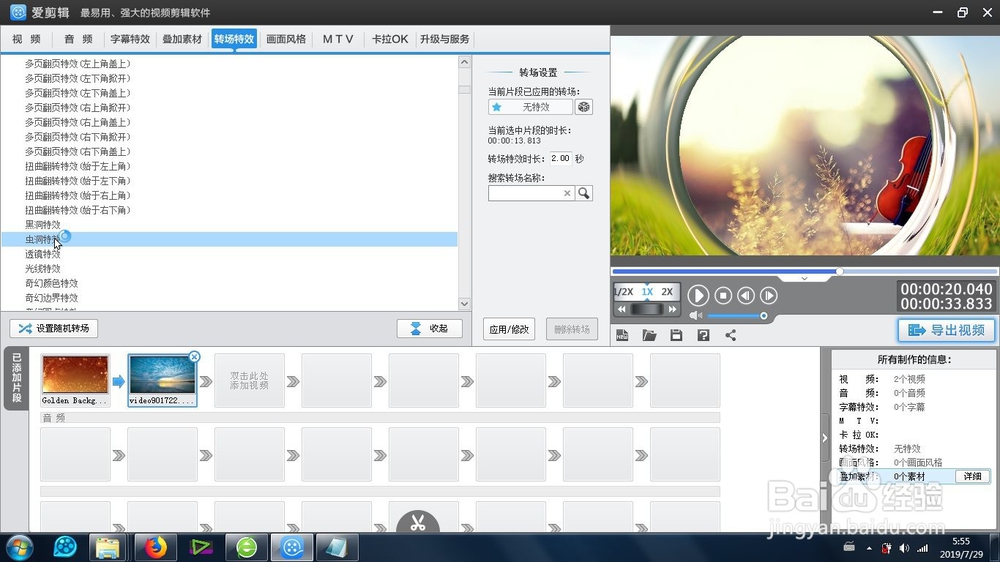
Task: Click the jog shuttle speed wheel
Action: tap(647, 309)
